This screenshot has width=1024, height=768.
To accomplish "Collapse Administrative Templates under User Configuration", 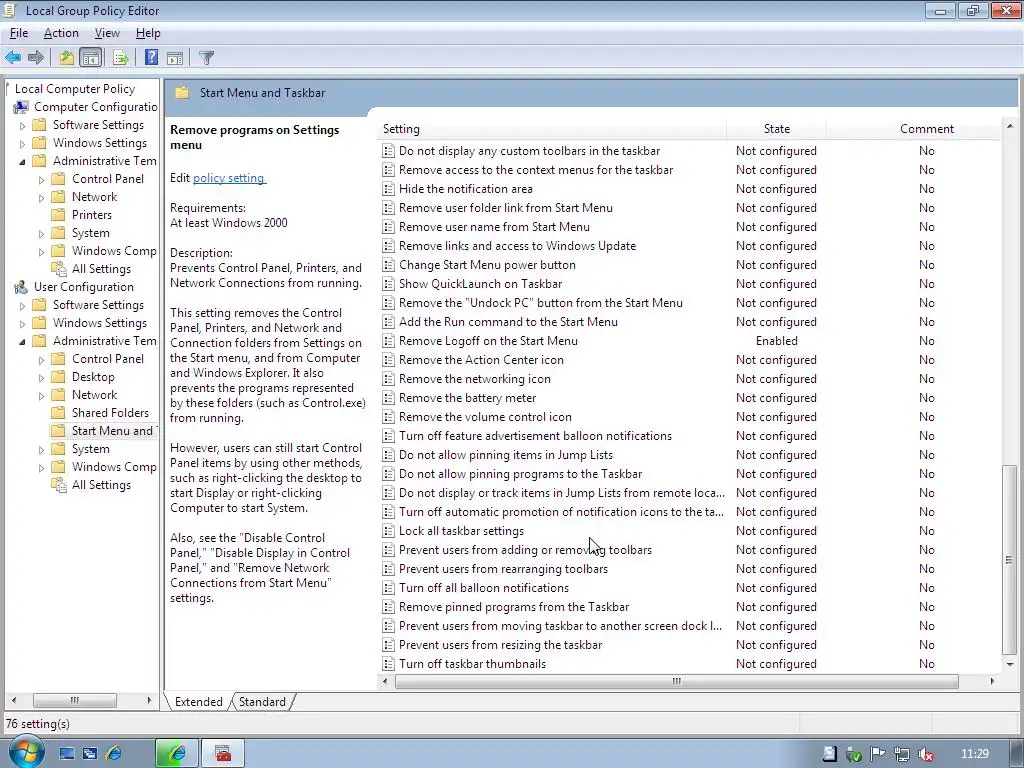I will tap(22, 341).
